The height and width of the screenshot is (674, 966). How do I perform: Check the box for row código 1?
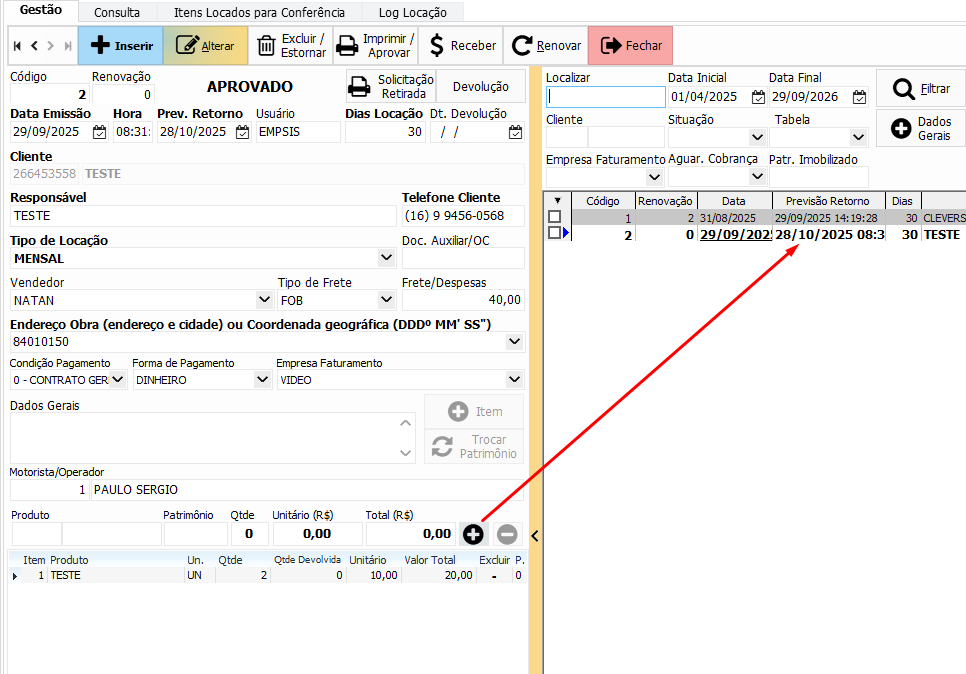[x=554, y=217]
